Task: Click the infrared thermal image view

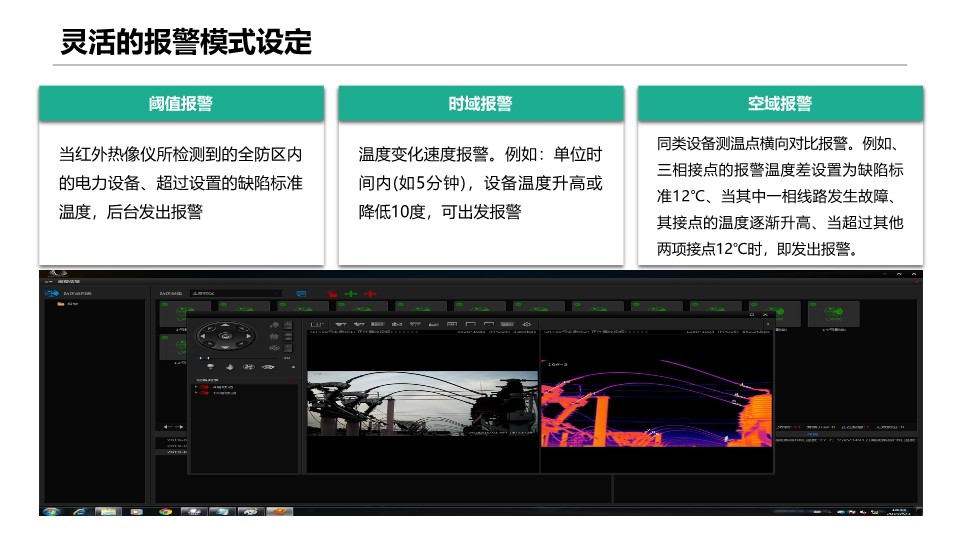Action: 657,402
